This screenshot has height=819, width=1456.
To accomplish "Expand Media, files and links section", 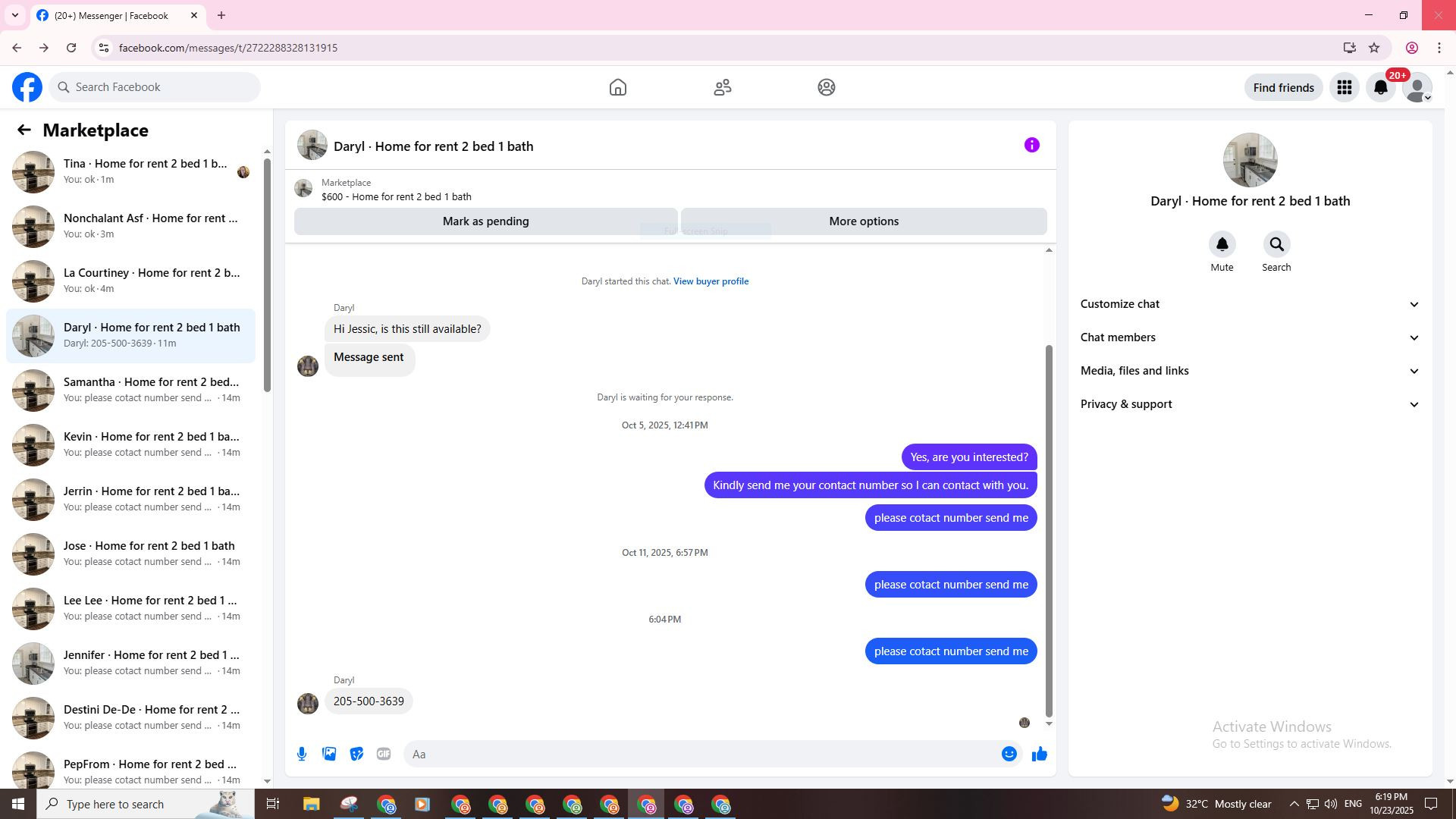I will tap(1249, 371).
